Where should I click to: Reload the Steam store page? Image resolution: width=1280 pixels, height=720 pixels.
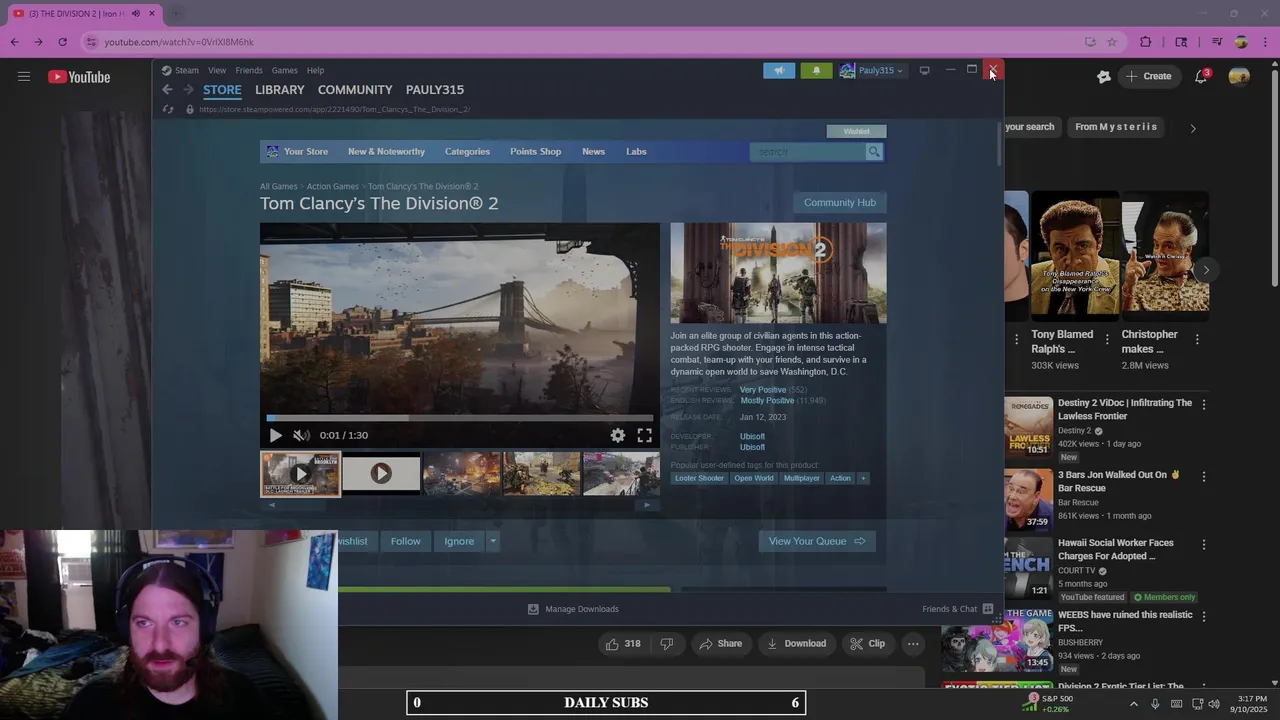(x=168, y=109)
